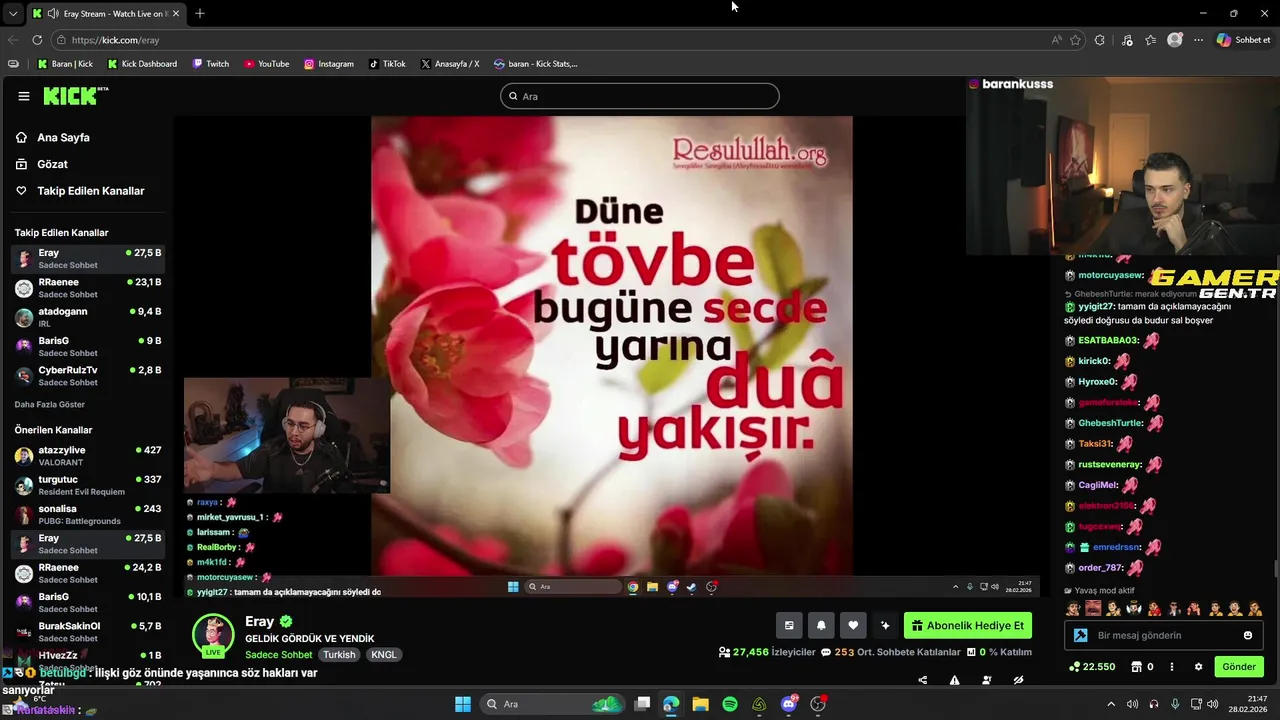Screen dimensions: 1280x720
Task: Open OBS Studio from the taskbar
Action: (x=818, y=704)
